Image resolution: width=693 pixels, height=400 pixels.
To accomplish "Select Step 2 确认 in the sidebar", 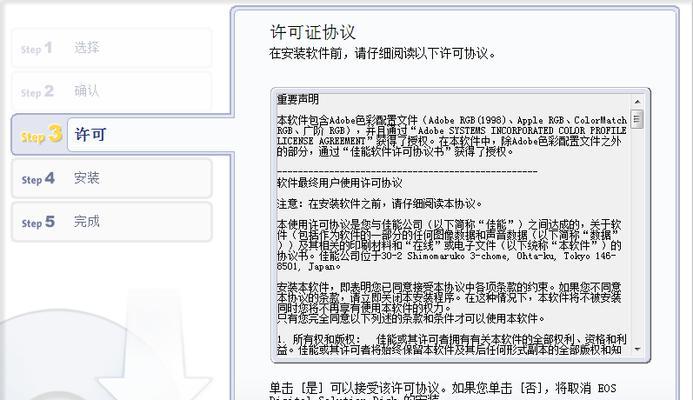I will pos(111,91).
